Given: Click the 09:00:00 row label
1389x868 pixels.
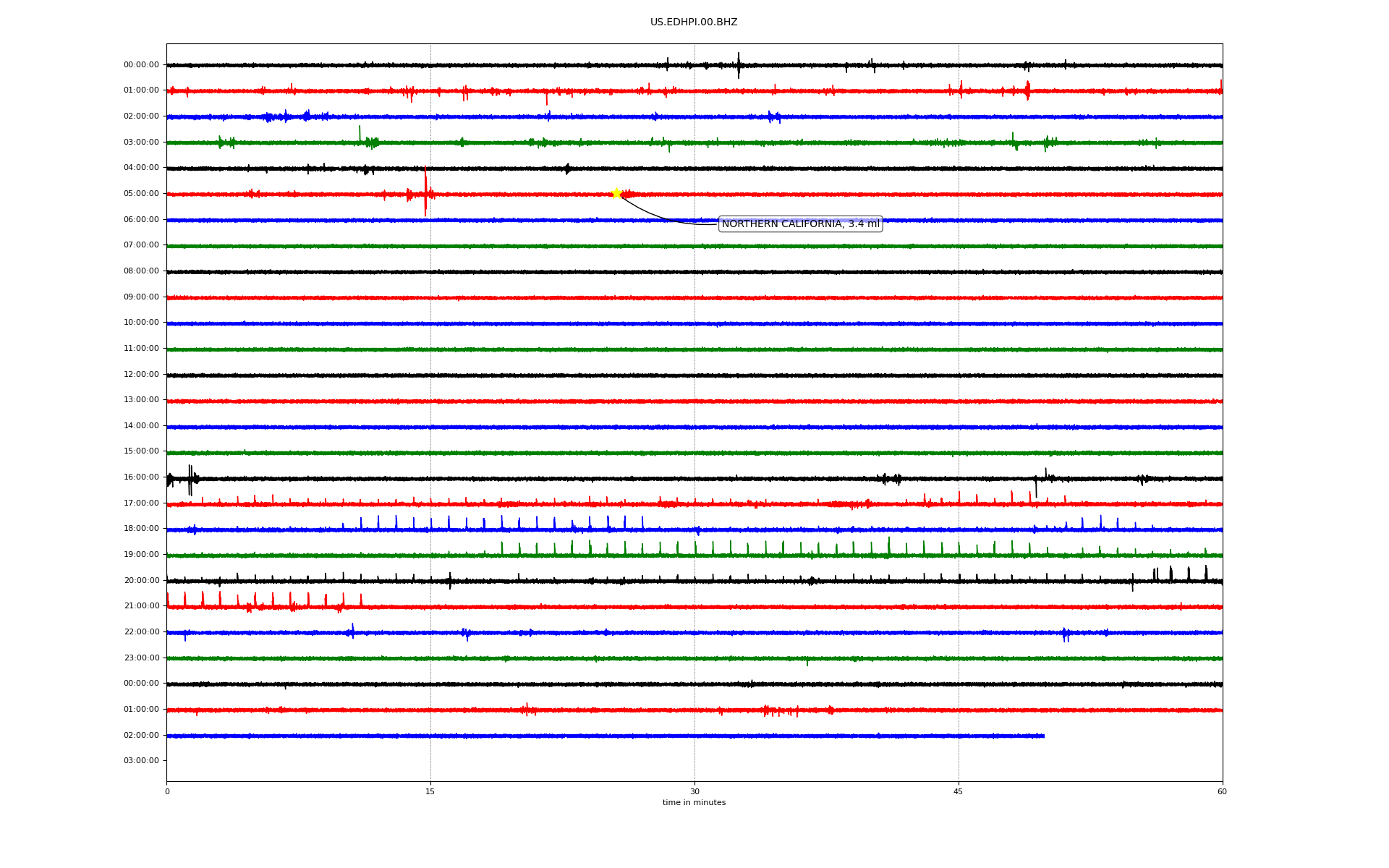Looking at the screenshot, I should [x=141, y=297].
